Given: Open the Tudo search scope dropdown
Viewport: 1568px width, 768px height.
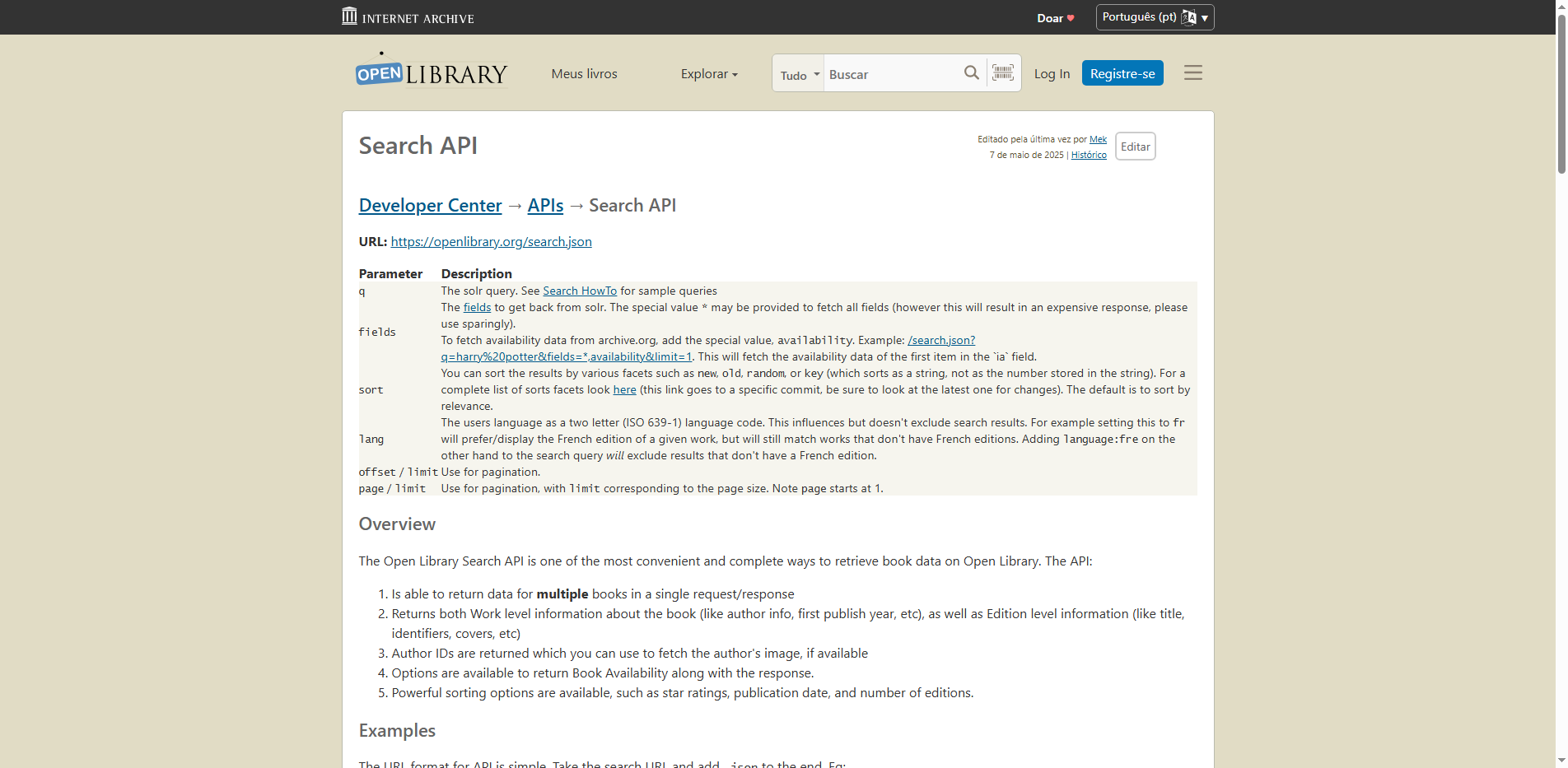Looking at the screenshot, I should [796, 73].
